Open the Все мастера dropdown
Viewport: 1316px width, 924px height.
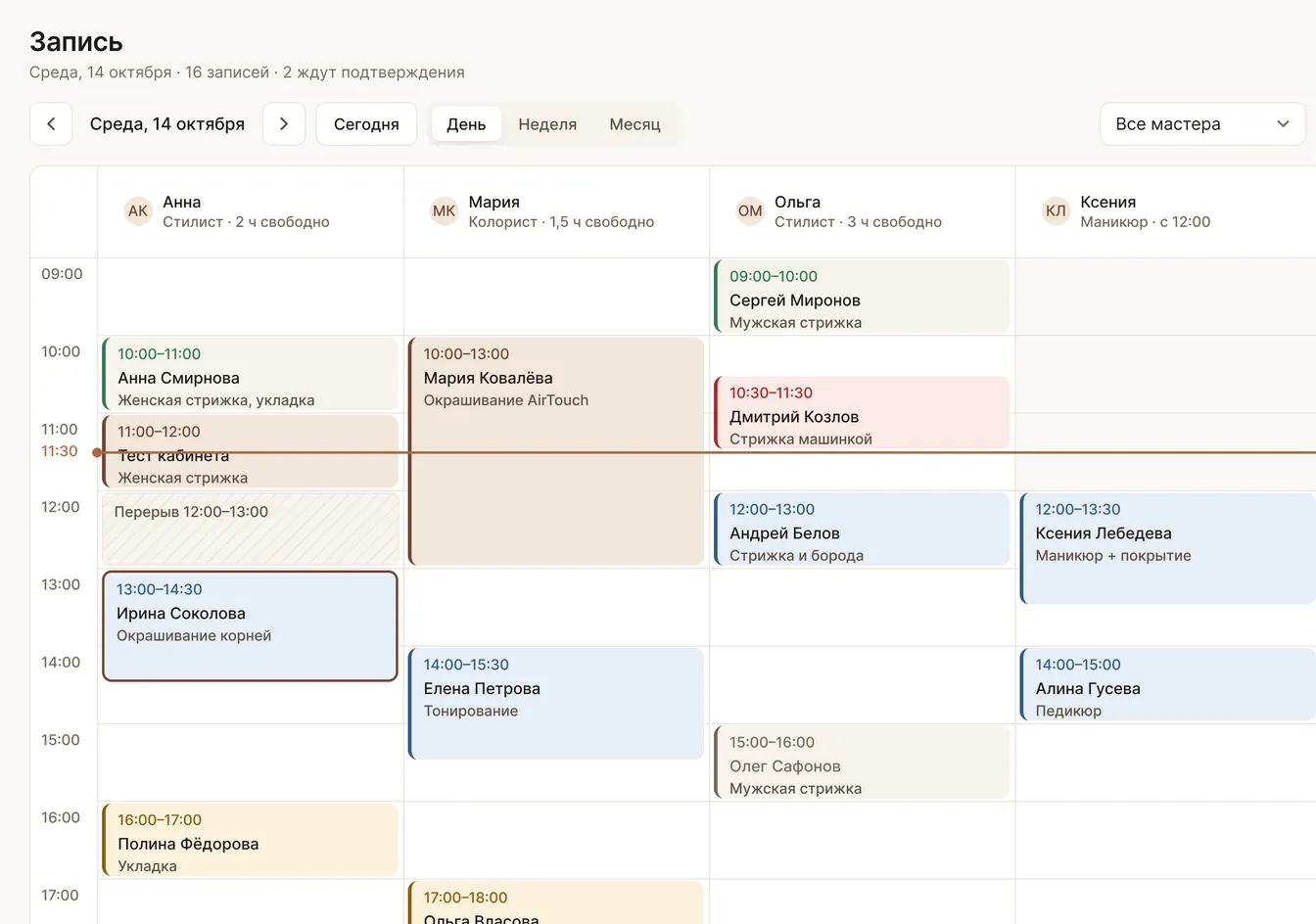pos(1202,124)
